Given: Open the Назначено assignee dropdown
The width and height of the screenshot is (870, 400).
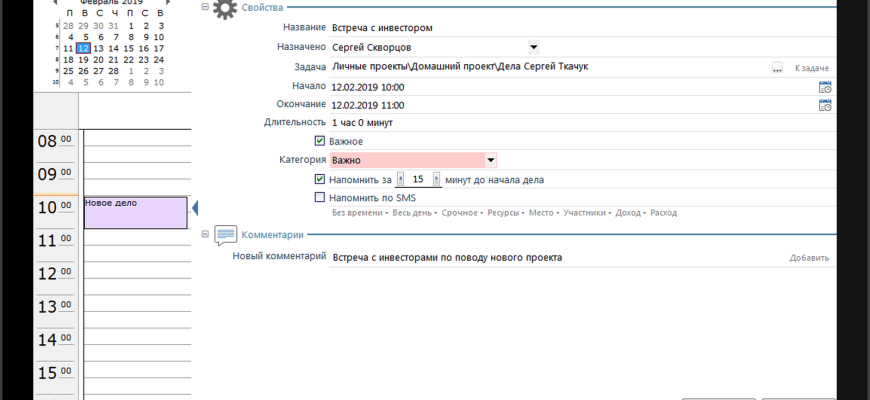Looking at the screenshot, I should pyautogui.click(x=533, y=46).
